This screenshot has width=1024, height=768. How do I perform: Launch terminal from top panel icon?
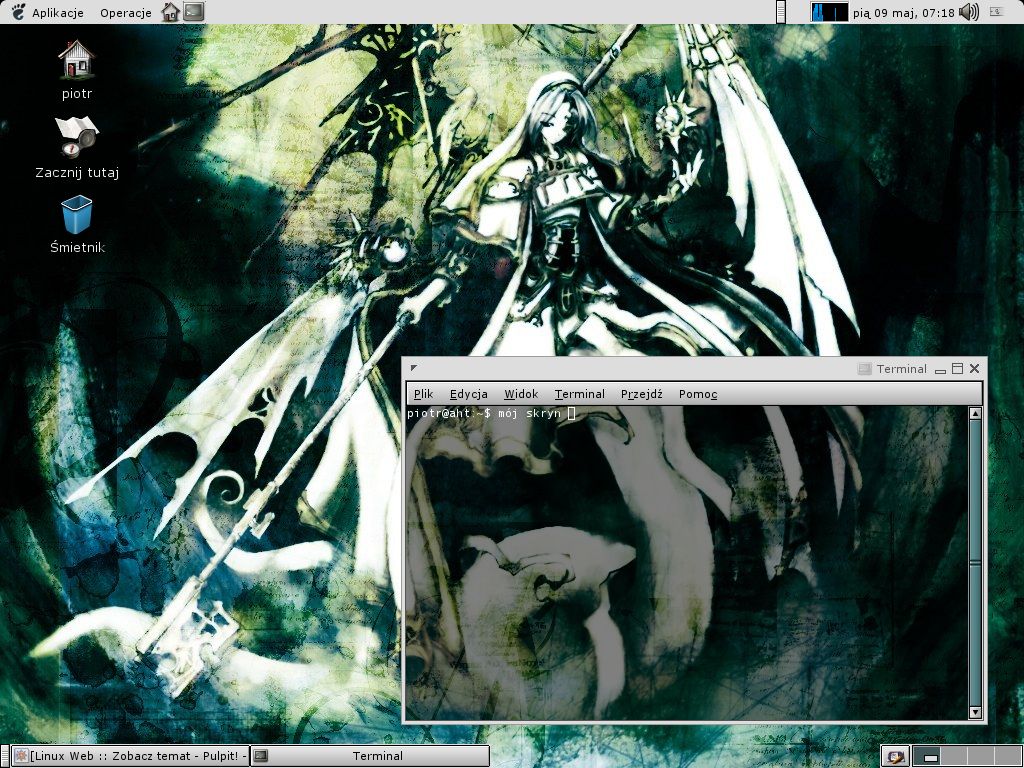(x=193, y=11)
